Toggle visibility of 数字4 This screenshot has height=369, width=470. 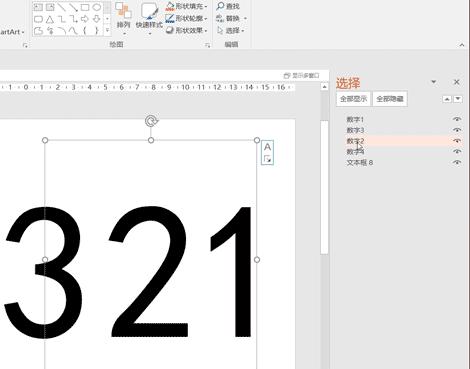pyautogui.click(x=457, y=152)
